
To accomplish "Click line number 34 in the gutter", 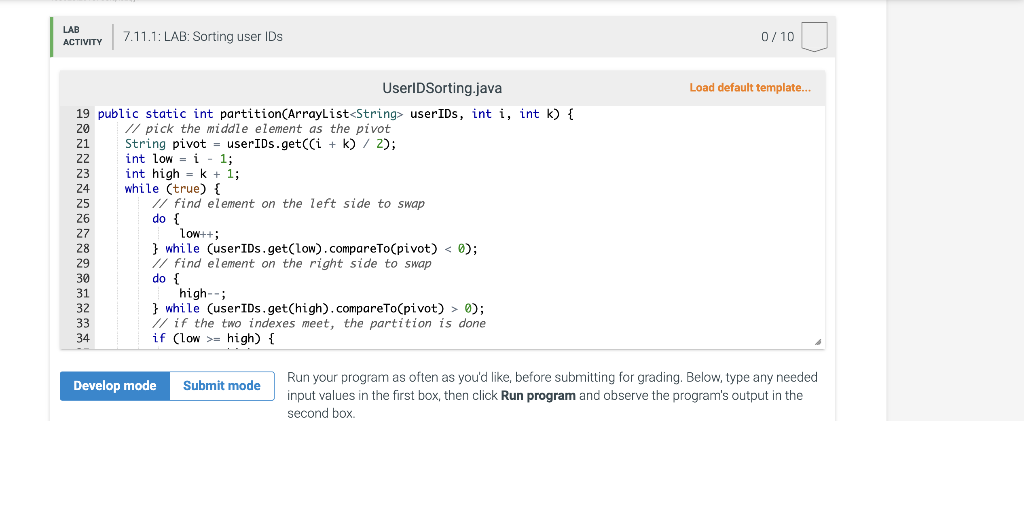I will pyautogui.click(x=83, y=338).
